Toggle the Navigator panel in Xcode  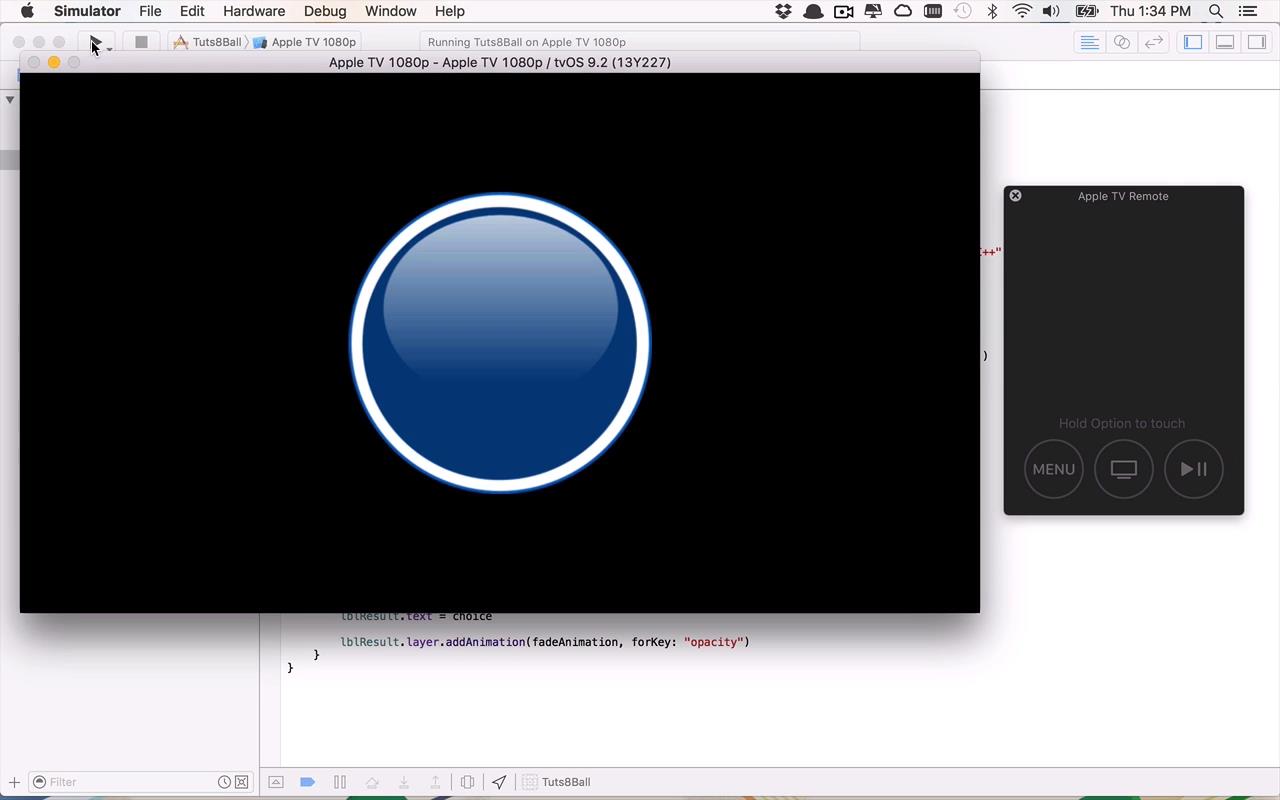click(x=1192, y=42)
